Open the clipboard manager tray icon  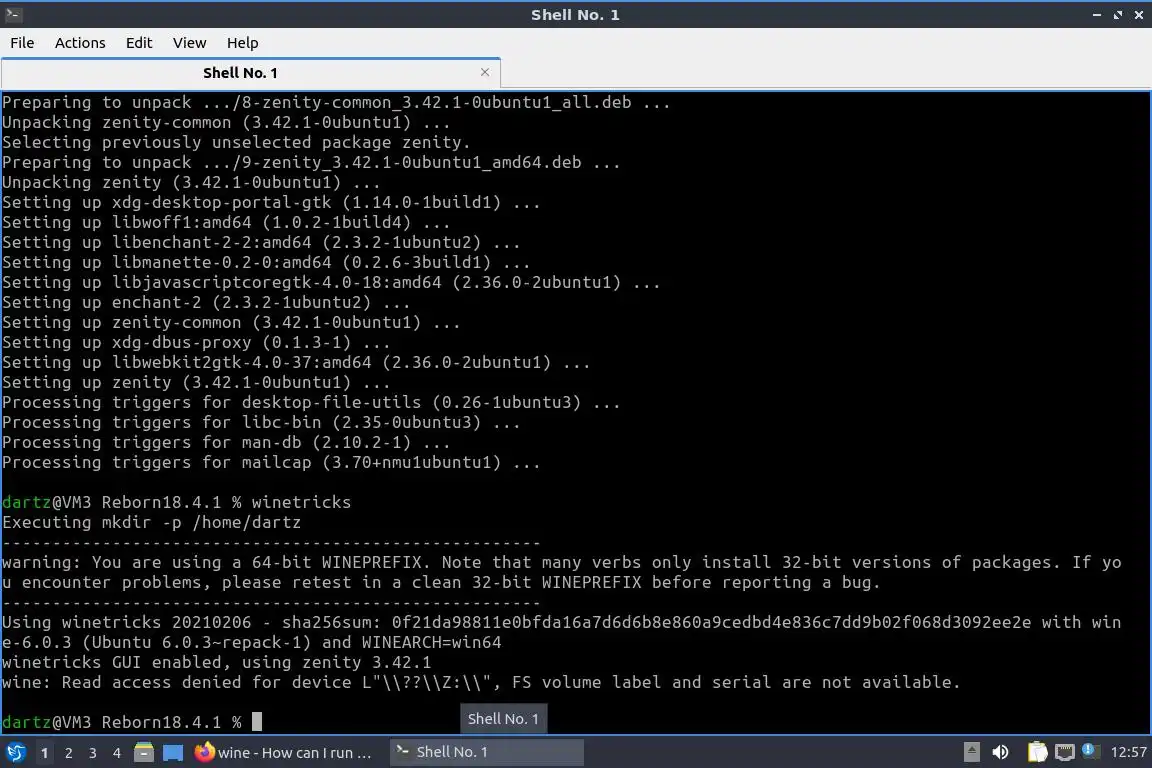click(x=1037, y=752)
